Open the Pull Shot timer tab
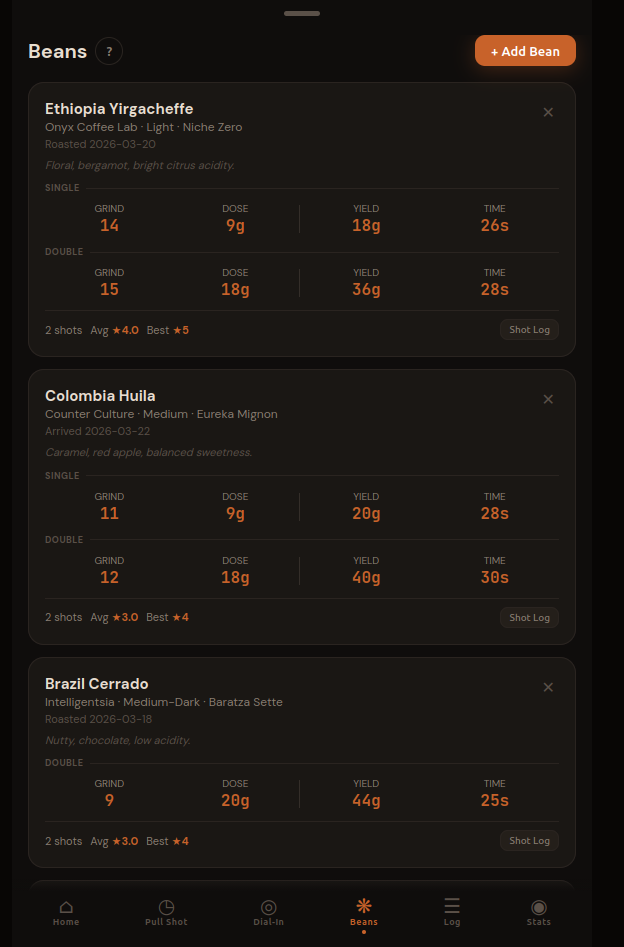Image resolution: width=624 pixels, height=947 pixels. pyautogui.click(x=166, y=911)
